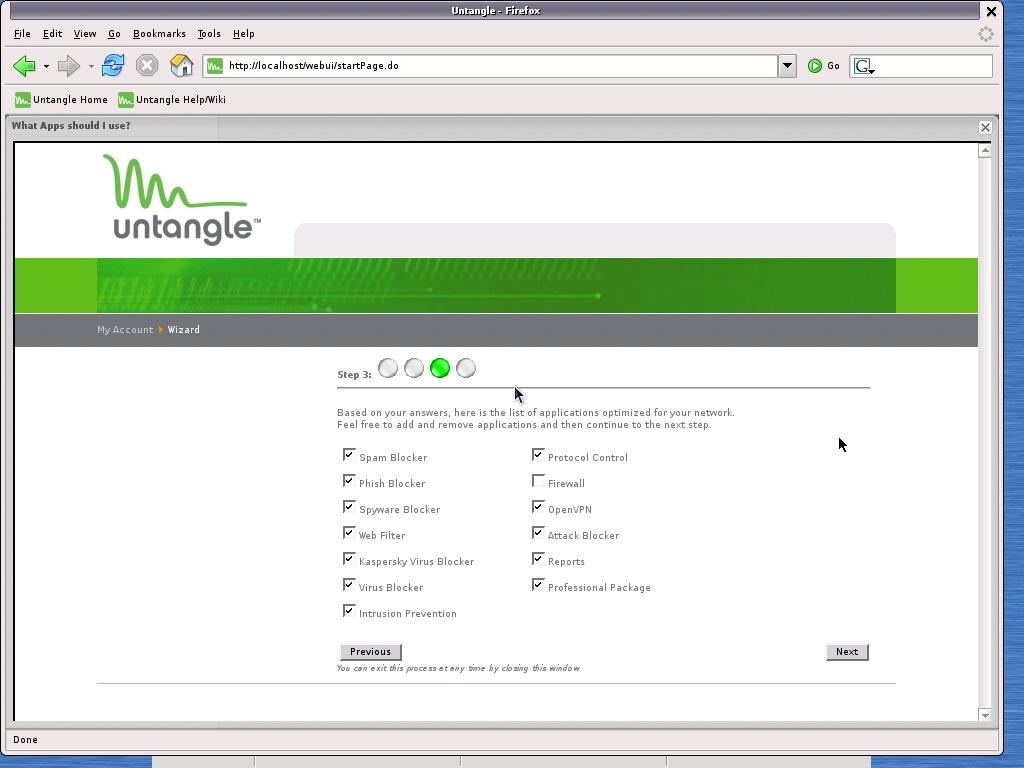
Task: Click the Google search engine icon
Action: click(x=864, y=66)
